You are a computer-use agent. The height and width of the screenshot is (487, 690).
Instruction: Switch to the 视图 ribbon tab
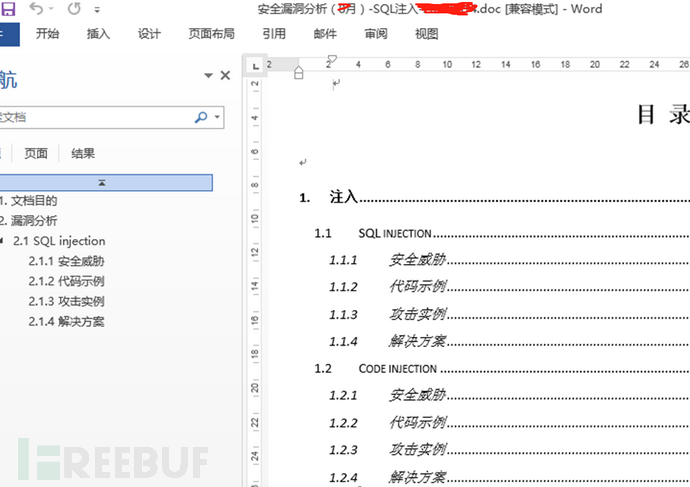coord(426,34)
